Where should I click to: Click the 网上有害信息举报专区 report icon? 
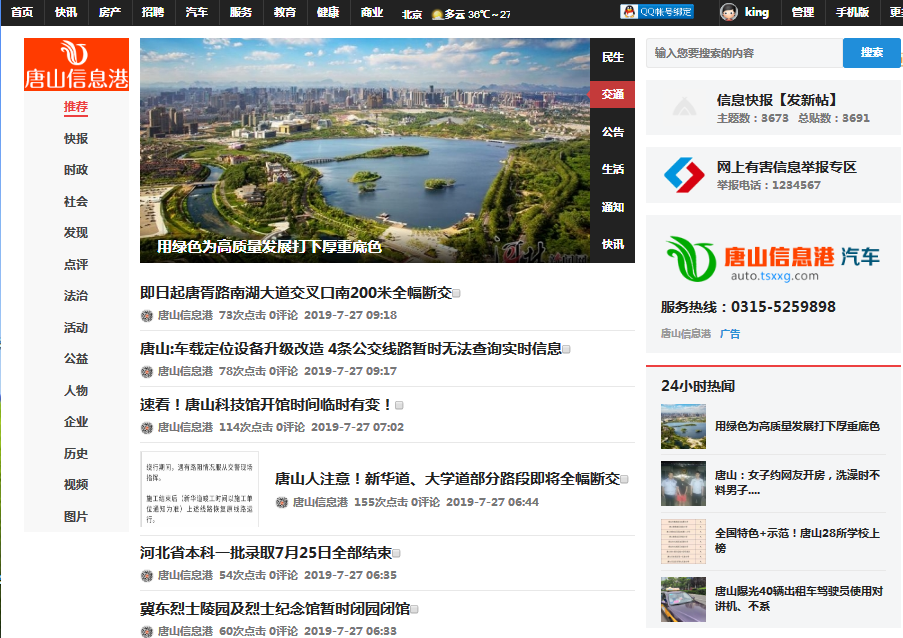point(684,175)
